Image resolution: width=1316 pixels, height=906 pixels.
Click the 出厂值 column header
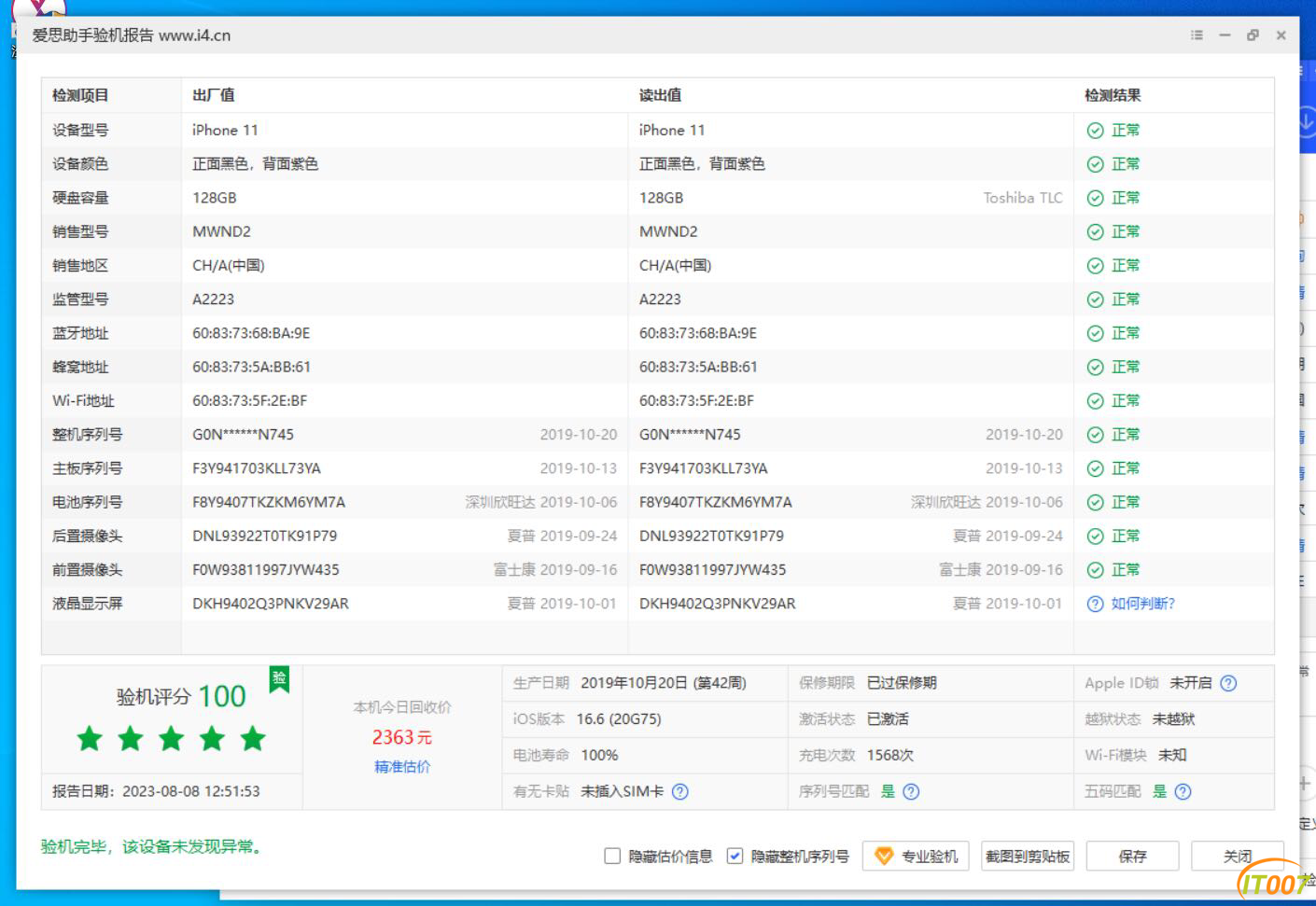(214, 95)
